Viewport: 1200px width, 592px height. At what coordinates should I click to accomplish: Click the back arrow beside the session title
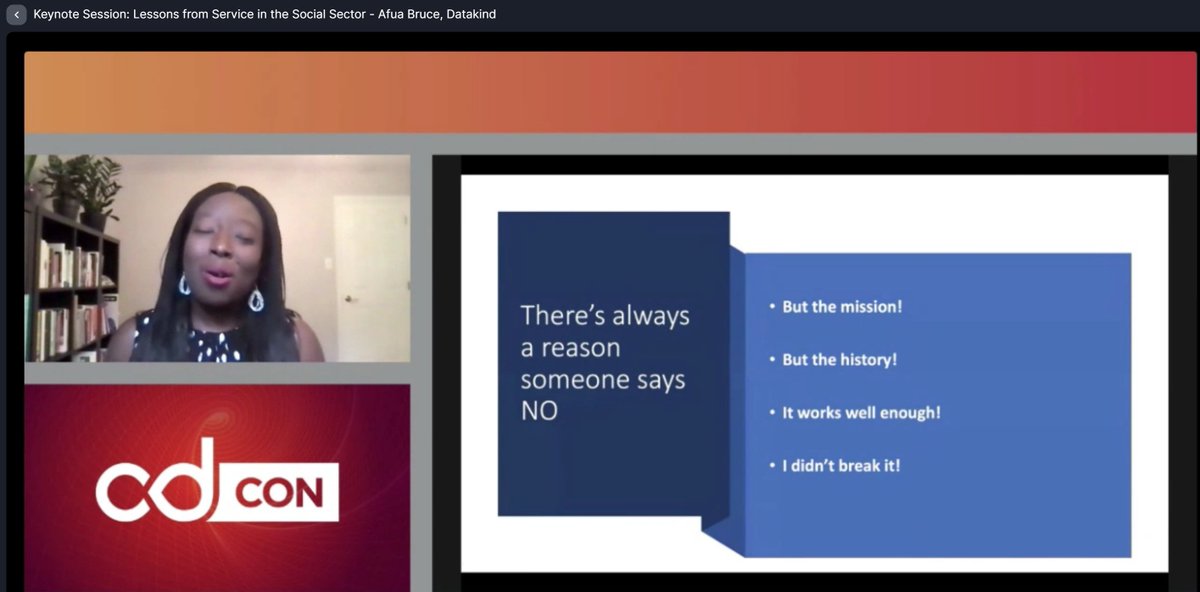click(x=16, y=15)
